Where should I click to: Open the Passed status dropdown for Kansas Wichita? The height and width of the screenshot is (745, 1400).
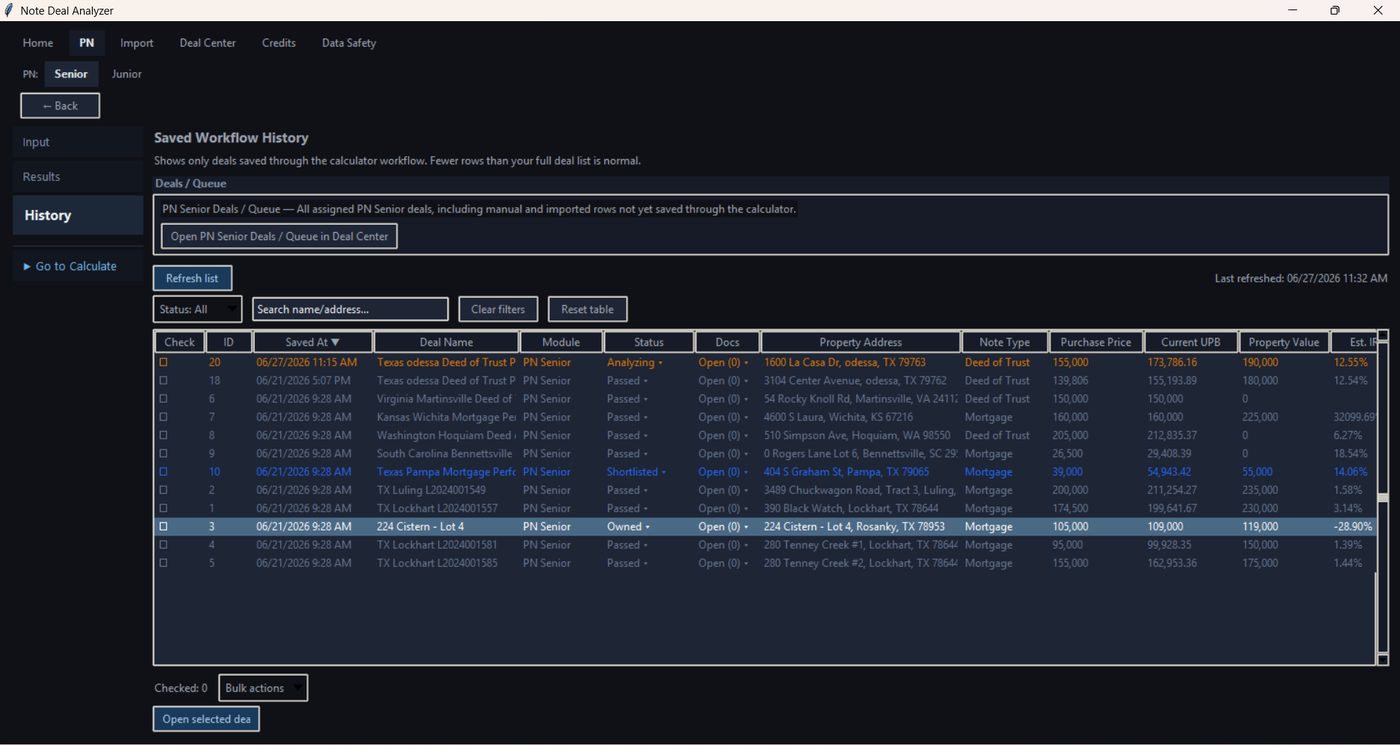tap(627, 417)
